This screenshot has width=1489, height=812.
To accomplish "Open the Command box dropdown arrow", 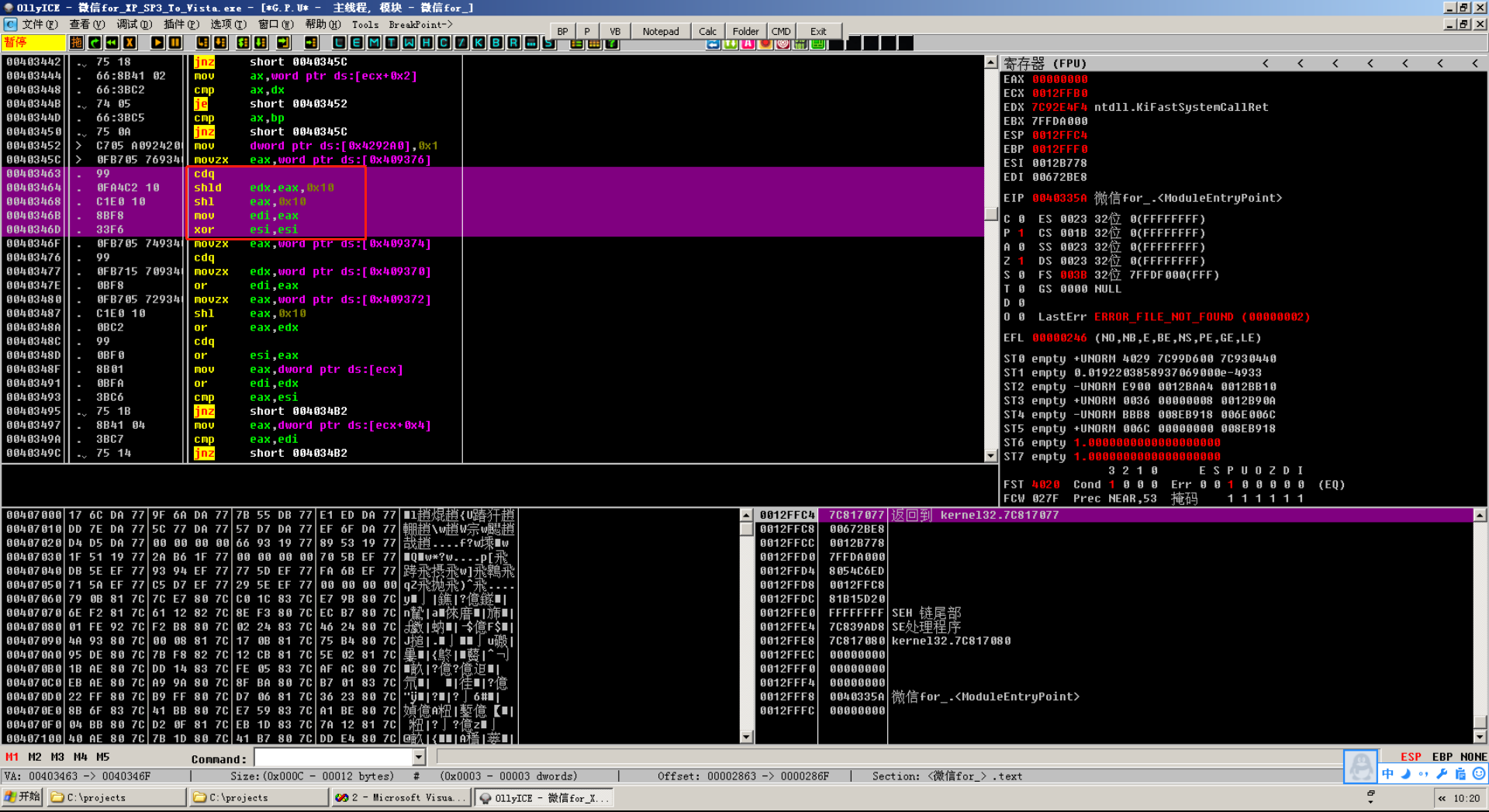I will tap(419, 757).
